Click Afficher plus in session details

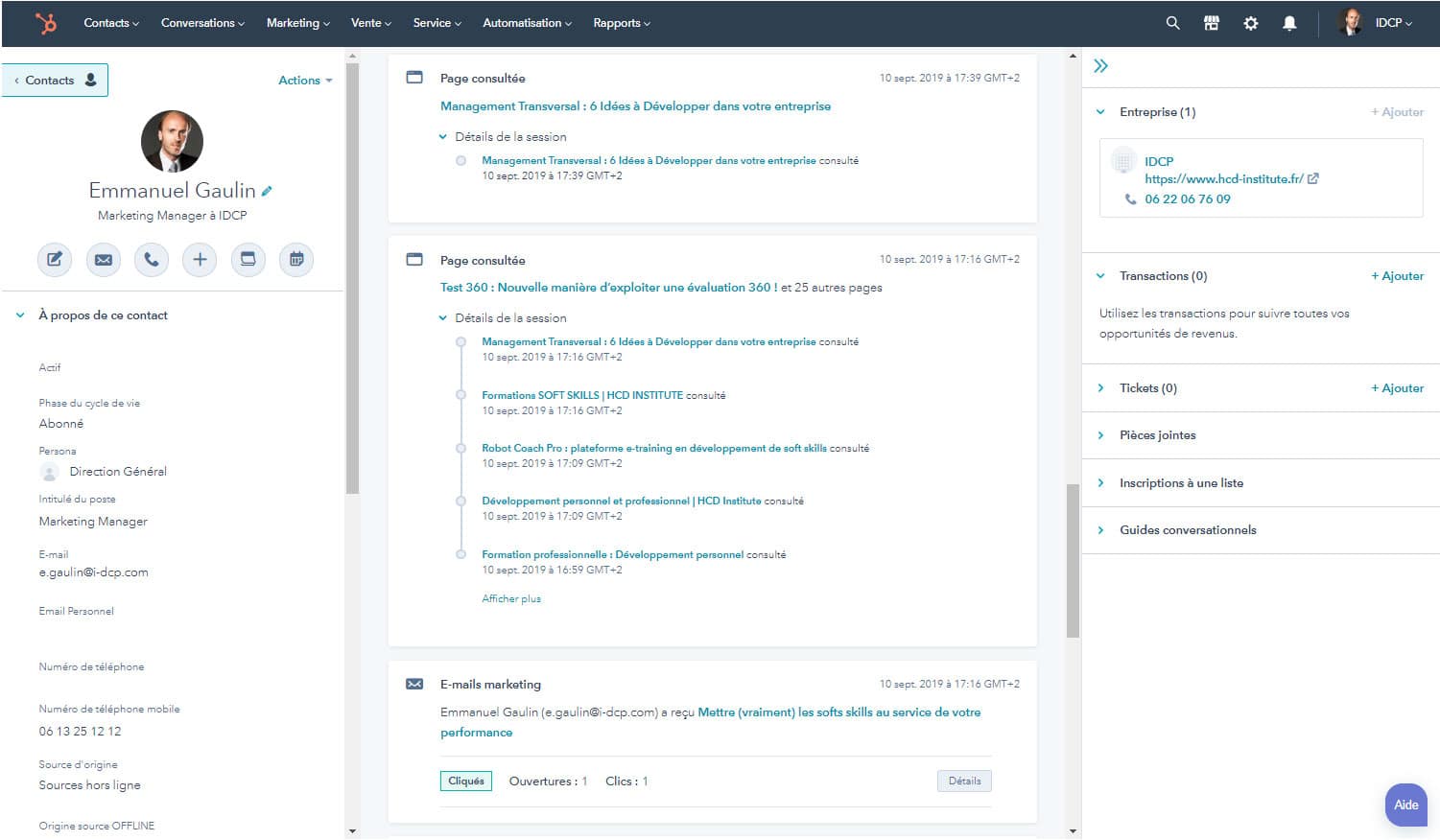(x=511, y=598)
